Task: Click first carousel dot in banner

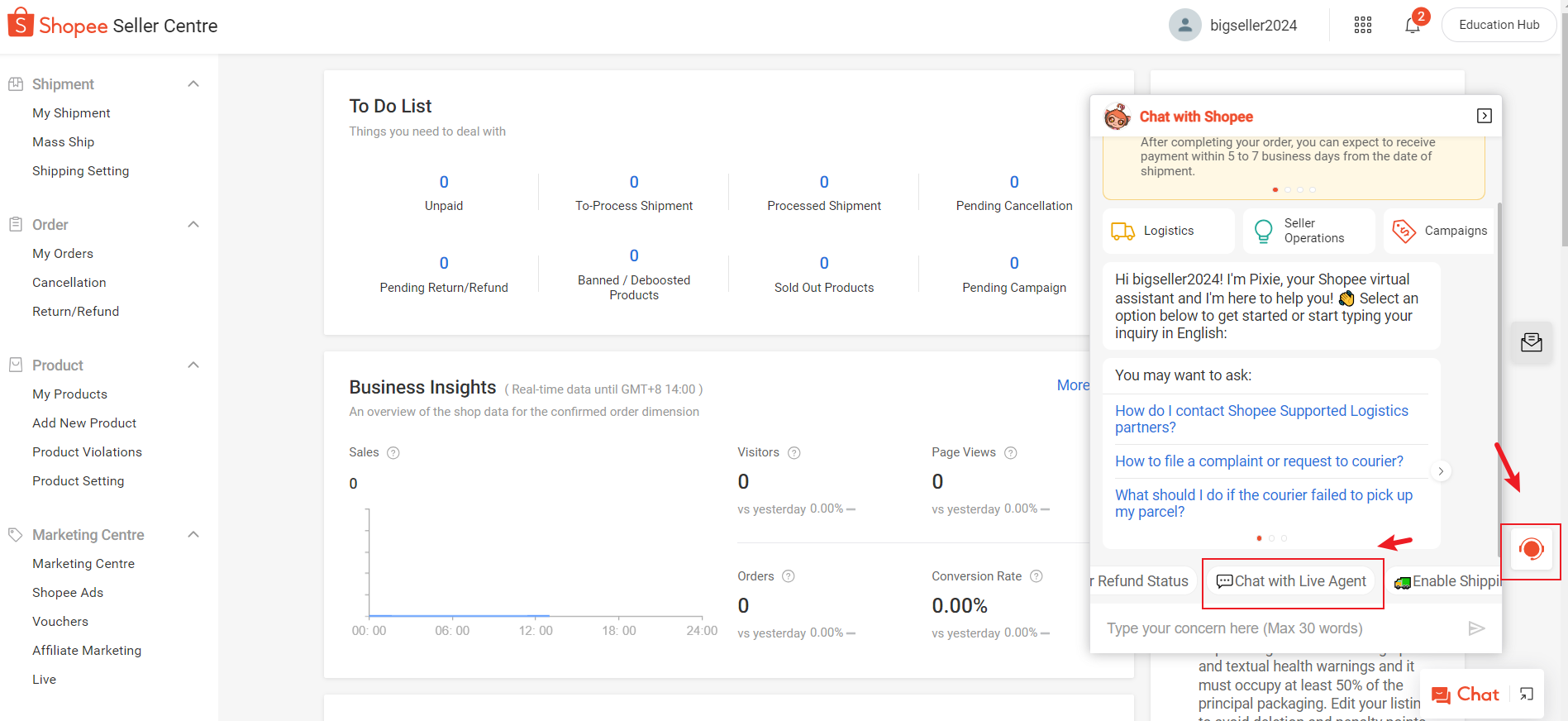Action: click(1275, 190)
